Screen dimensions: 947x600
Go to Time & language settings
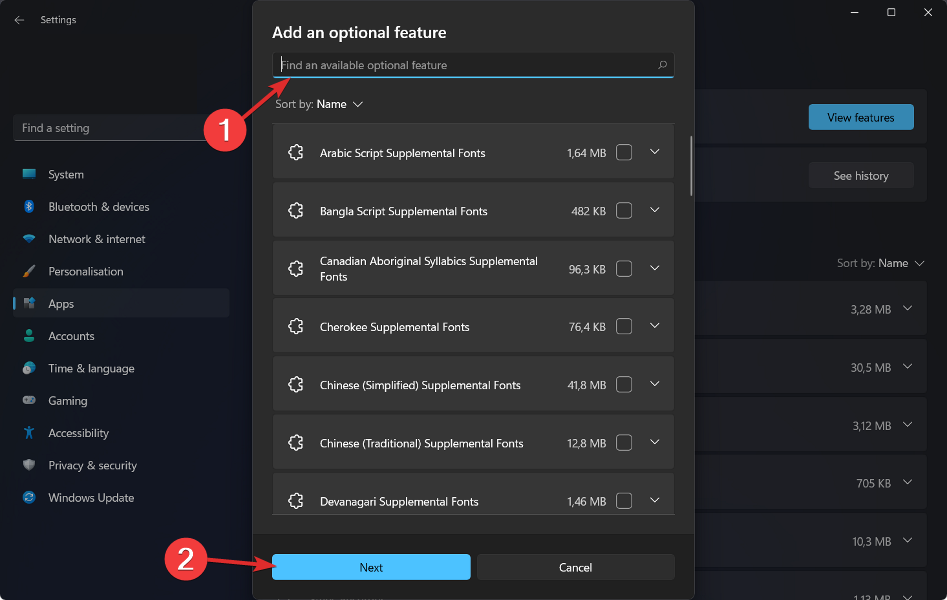[x=91, y=369]
